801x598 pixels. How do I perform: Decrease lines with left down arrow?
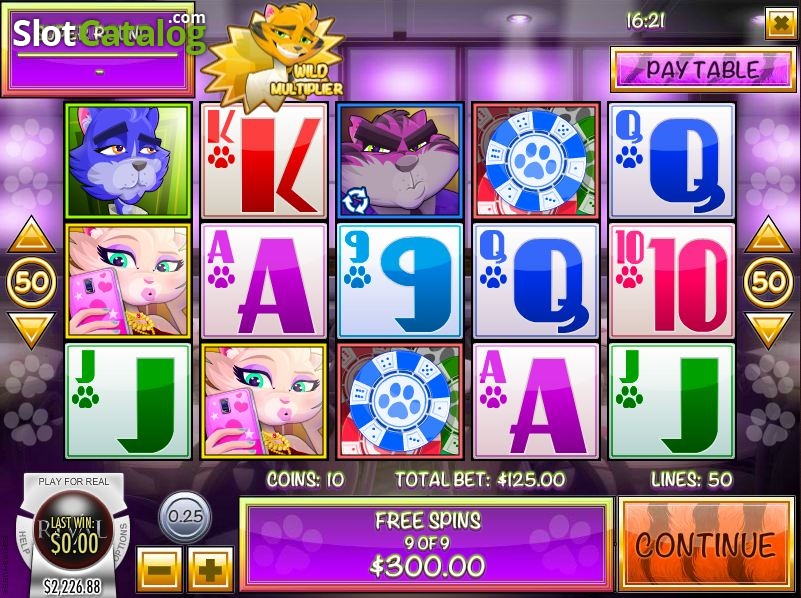(x=31, y=330)
